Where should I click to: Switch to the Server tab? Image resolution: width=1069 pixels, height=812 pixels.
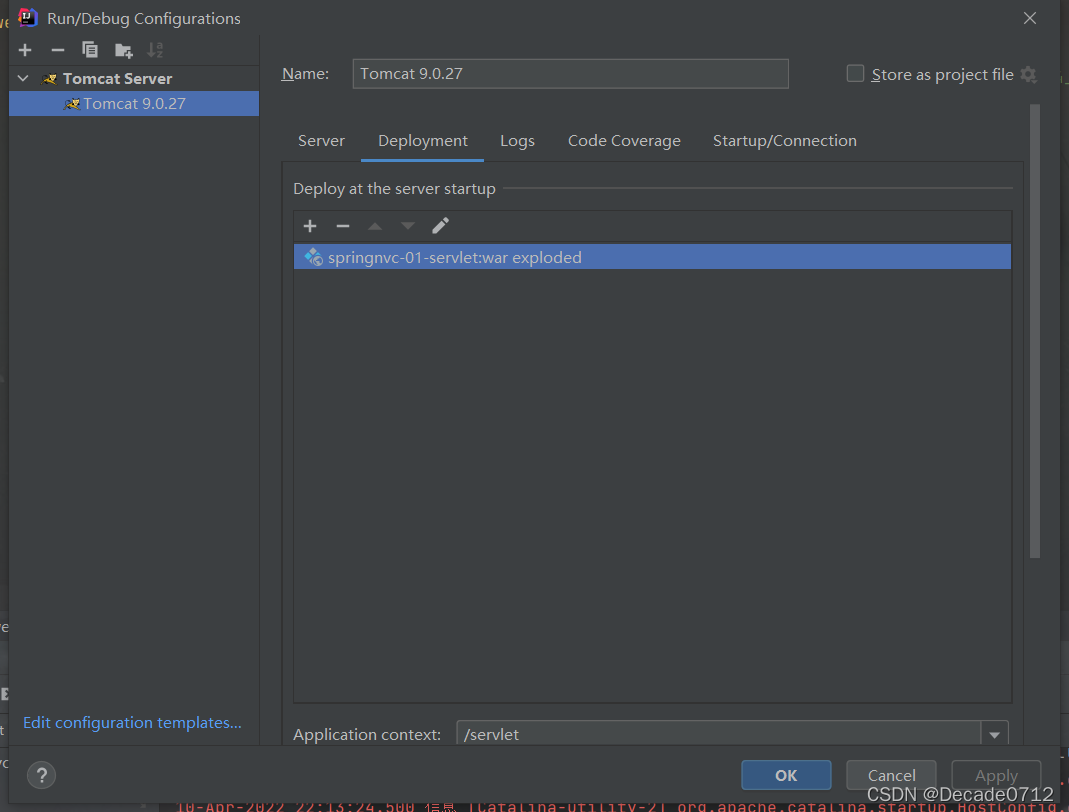click(x=321, y=140)
